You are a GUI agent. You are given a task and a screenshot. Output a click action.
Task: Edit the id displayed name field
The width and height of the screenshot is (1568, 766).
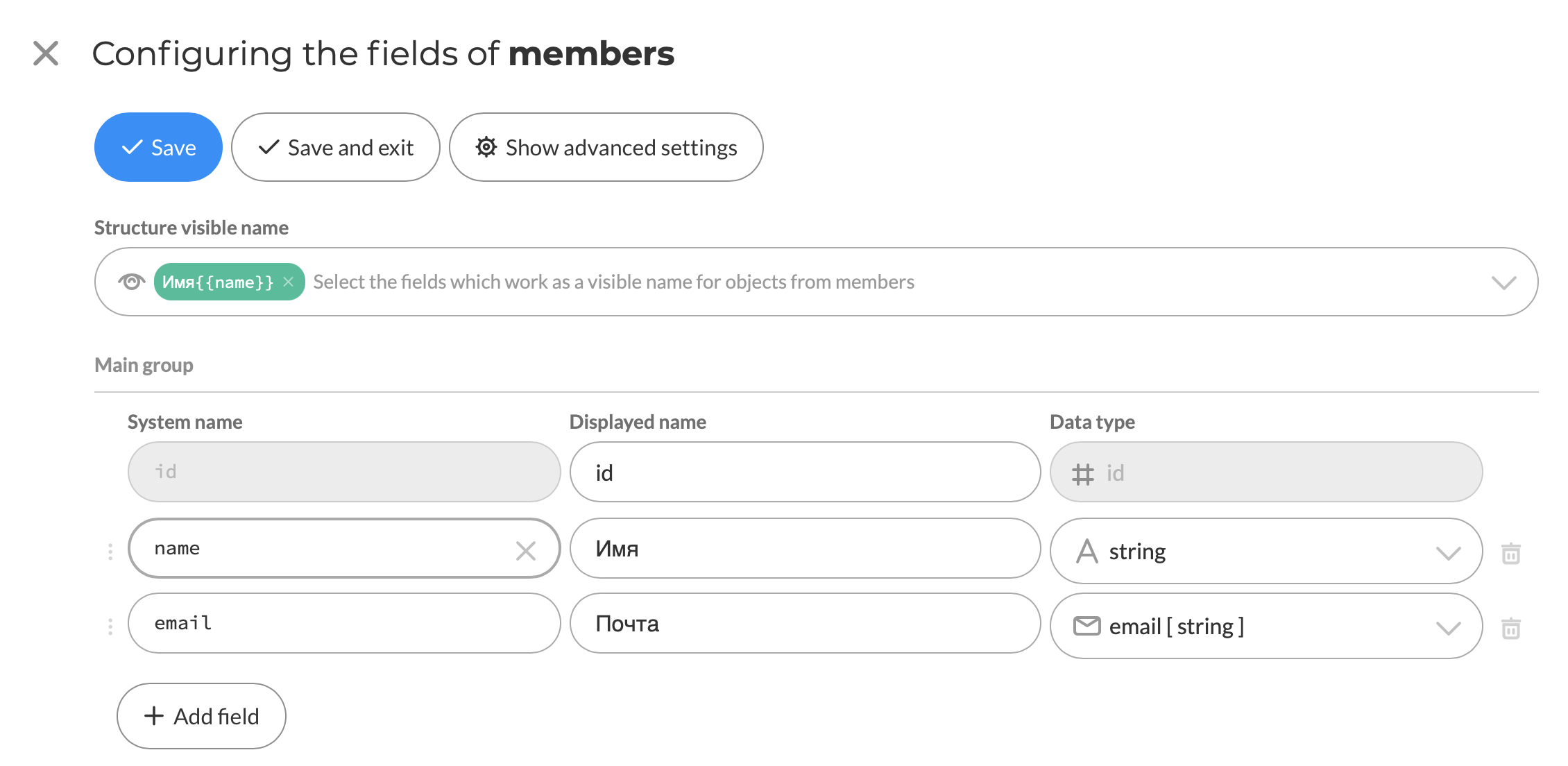click(805, 472)
